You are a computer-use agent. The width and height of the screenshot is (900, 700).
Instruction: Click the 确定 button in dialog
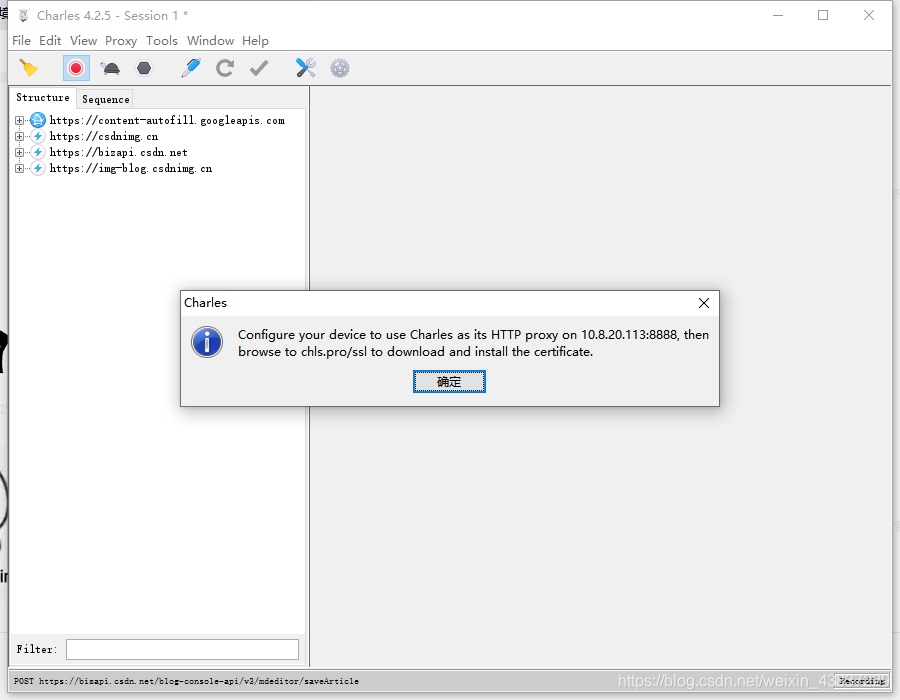[x=449, y=382]
